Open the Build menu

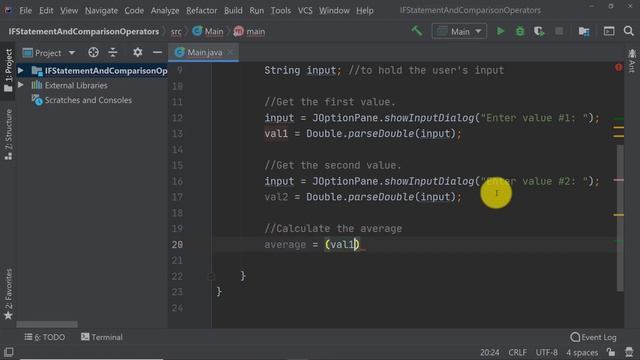[233, 10]
